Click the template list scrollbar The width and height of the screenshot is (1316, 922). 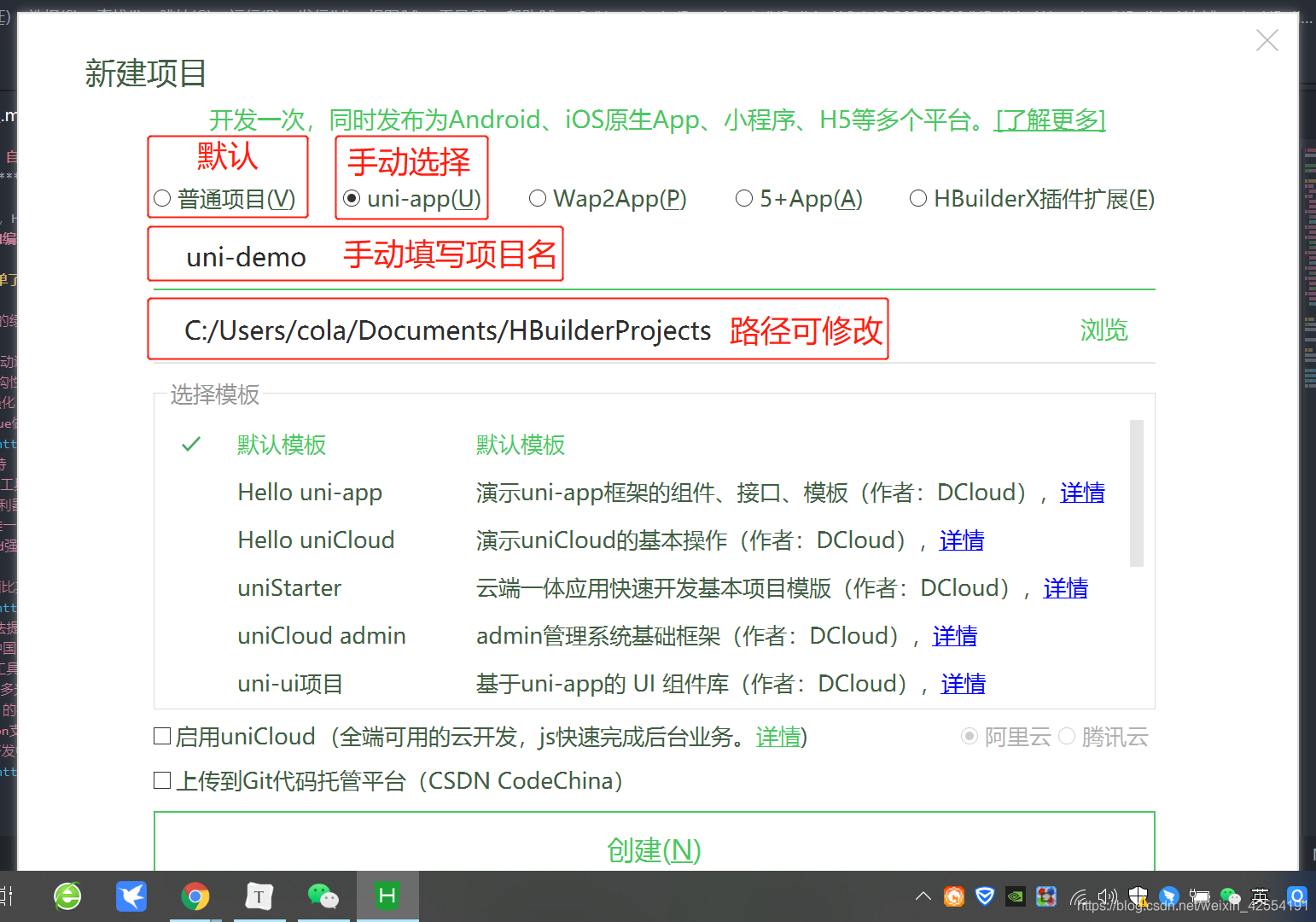coord(1136,493)
